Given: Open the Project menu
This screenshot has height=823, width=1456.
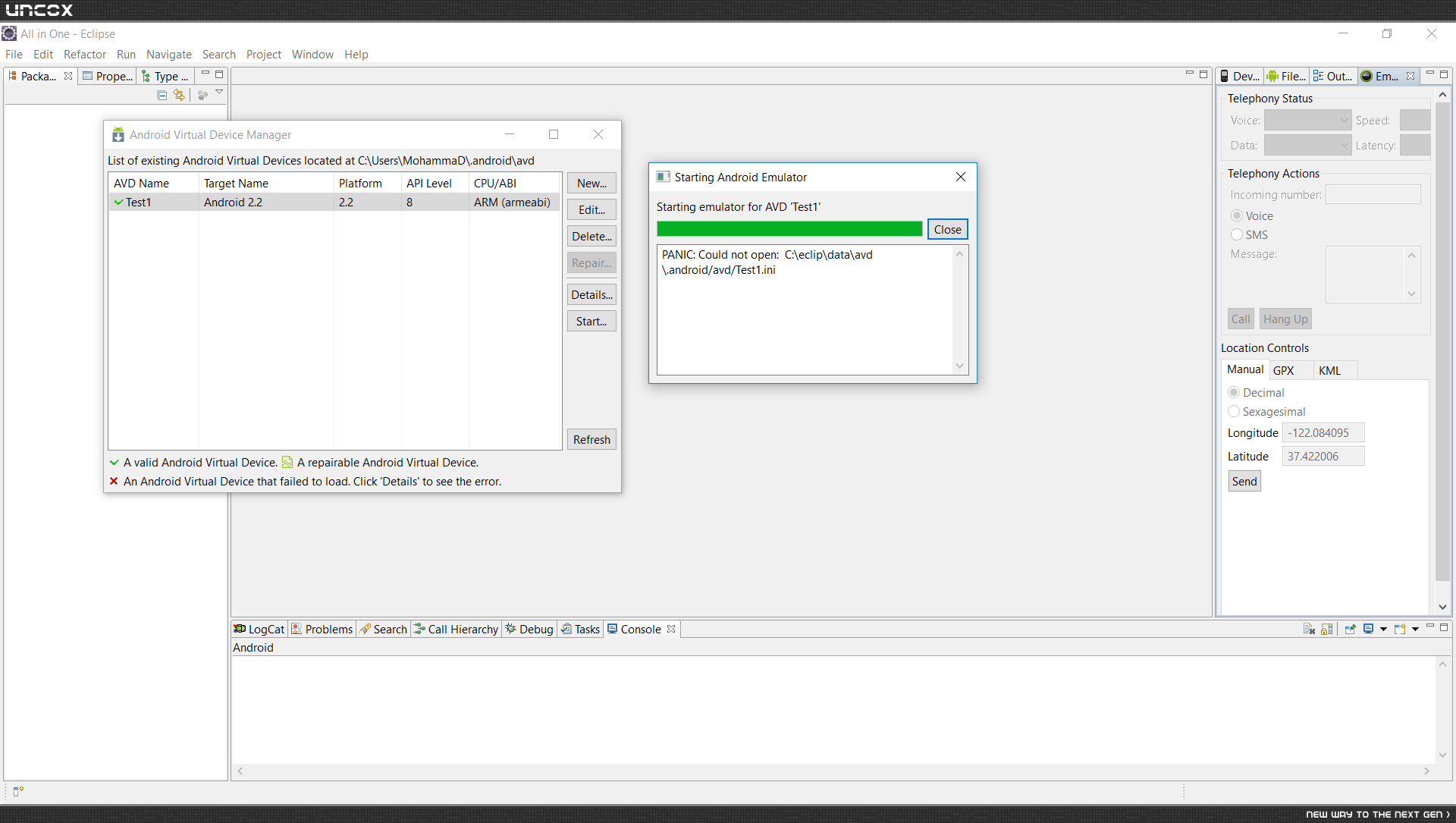Looking at the screenshot, I should [263, 54].
